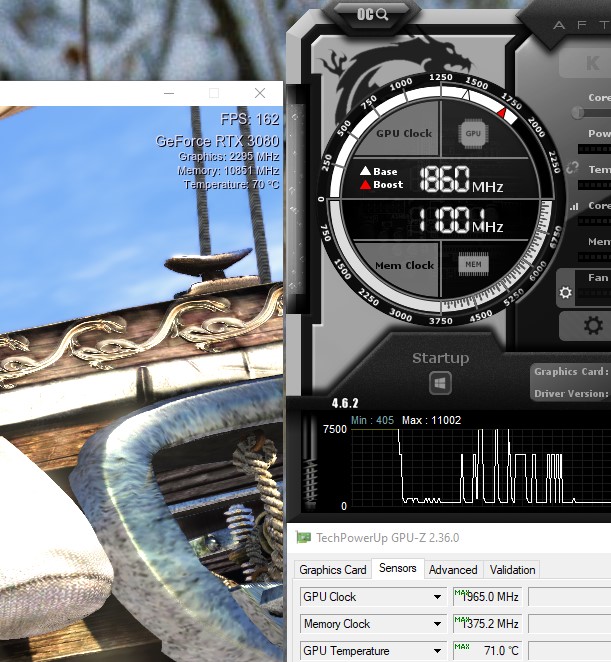Click the Graphics: 2295 MHz overlay text
The height and width of the screenshot is (662, 611).
229,157
